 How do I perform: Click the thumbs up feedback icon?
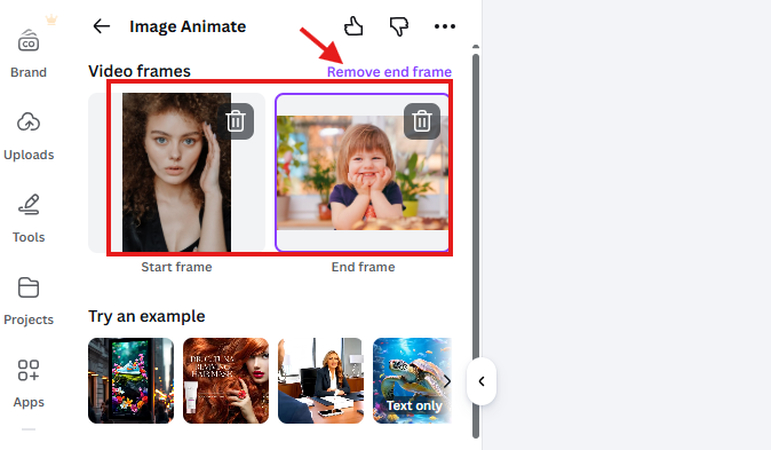353,26
